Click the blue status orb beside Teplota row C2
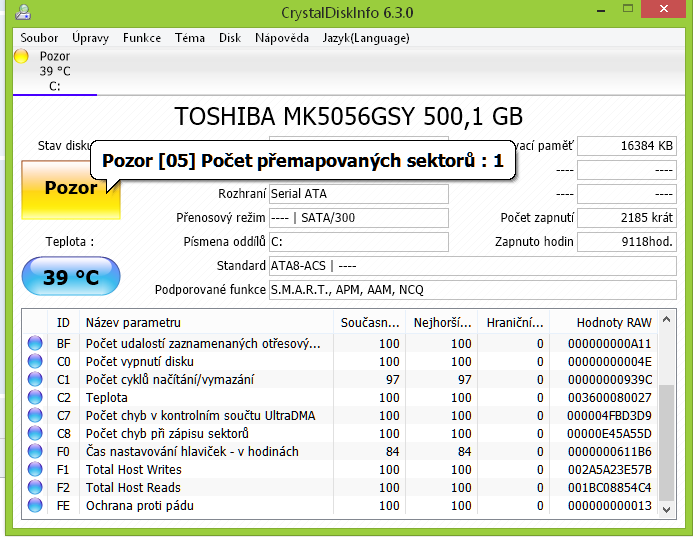 point(36,398)
